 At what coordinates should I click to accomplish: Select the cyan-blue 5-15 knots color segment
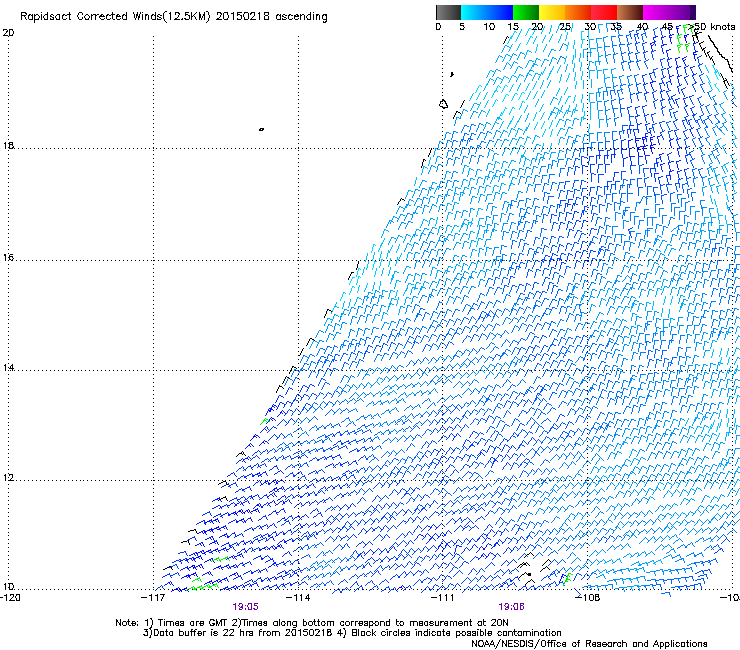[487, 12]
